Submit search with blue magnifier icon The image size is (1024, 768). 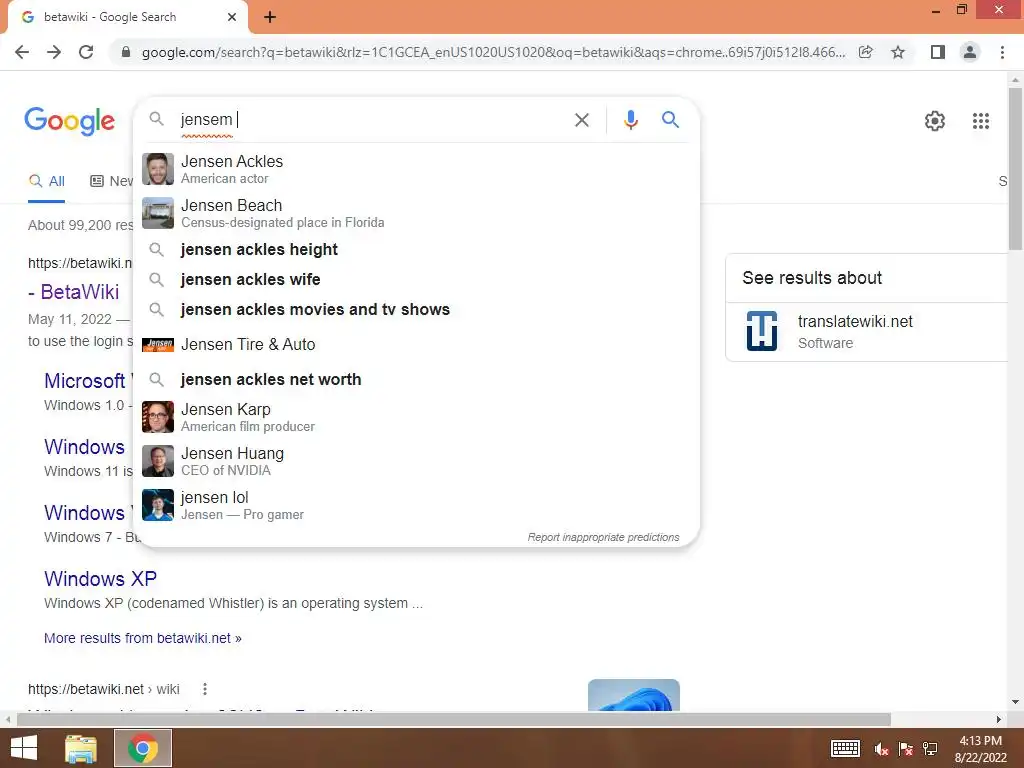pos(671,120)
